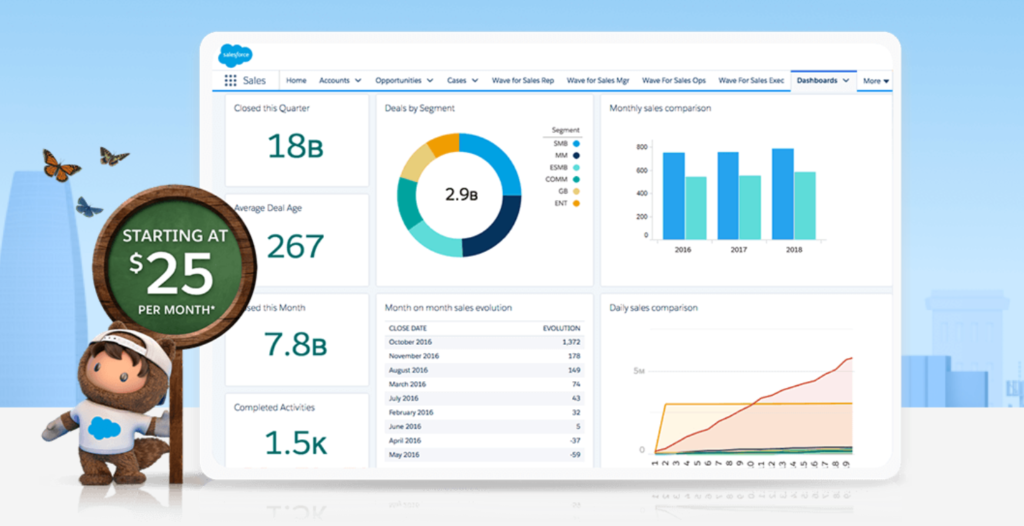The height and width of the screenshot is (526, 1024).
Task: Select the November 2016 table row
Action: pyautogui.click(x=484, y=356)
